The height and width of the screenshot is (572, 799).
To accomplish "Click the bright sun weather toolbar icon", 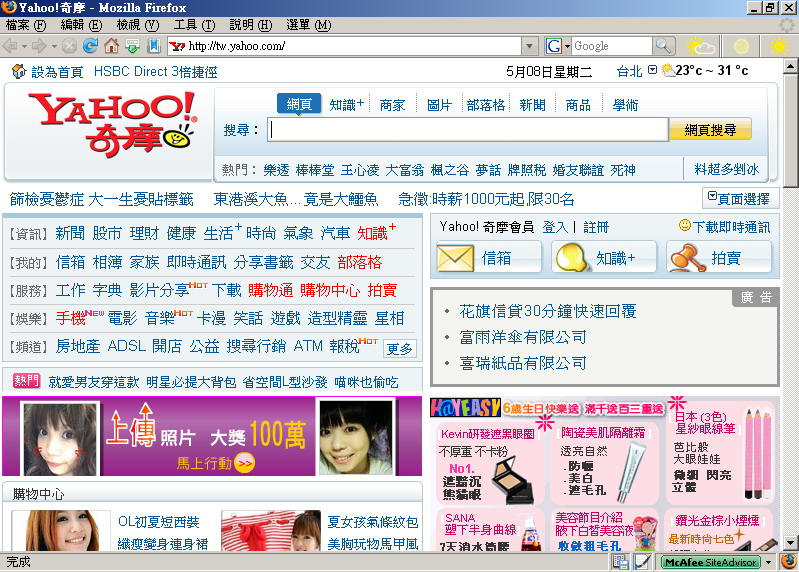I will (779, 46).
